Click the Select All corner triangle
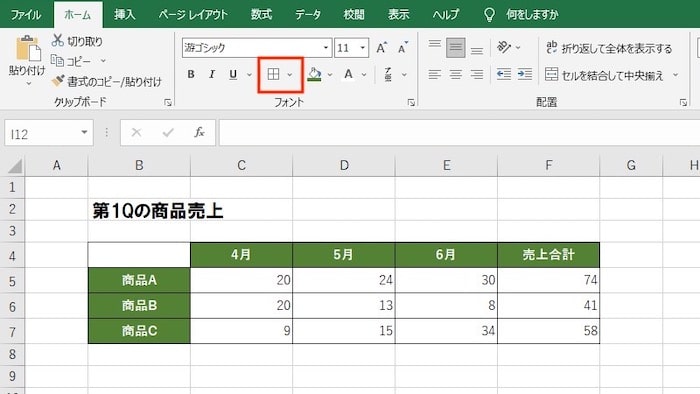Viewport: 700px width, 394px height. point(14,166)
